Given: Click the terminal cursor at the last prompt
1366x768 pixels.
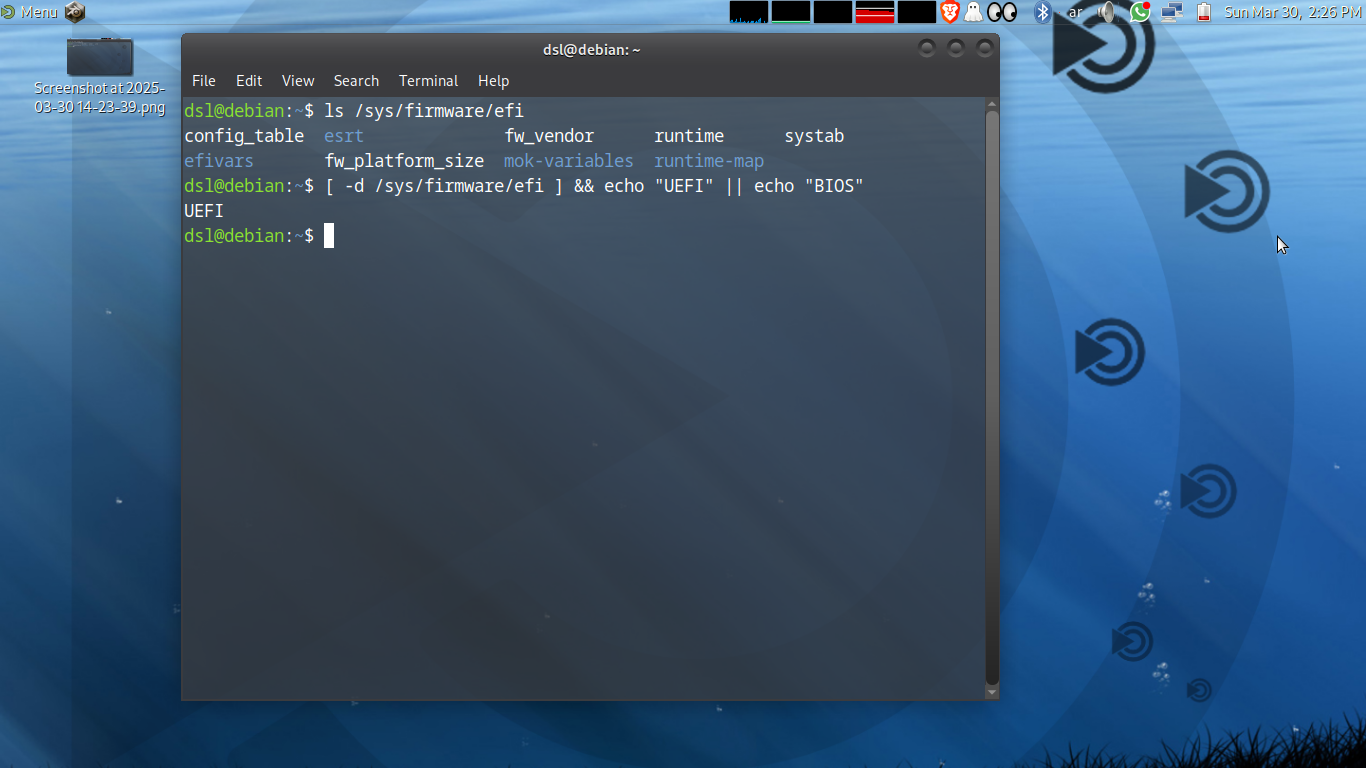Looking at the screenshot, I should [329, 236].
